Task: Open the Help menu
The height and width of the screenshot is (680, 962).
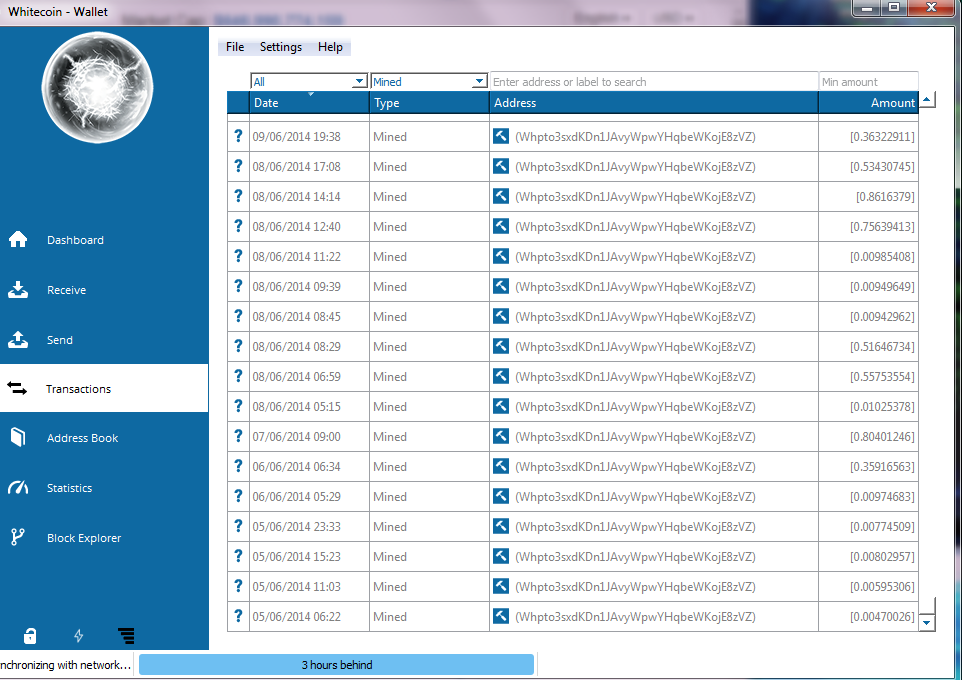Action: (330, 47)
